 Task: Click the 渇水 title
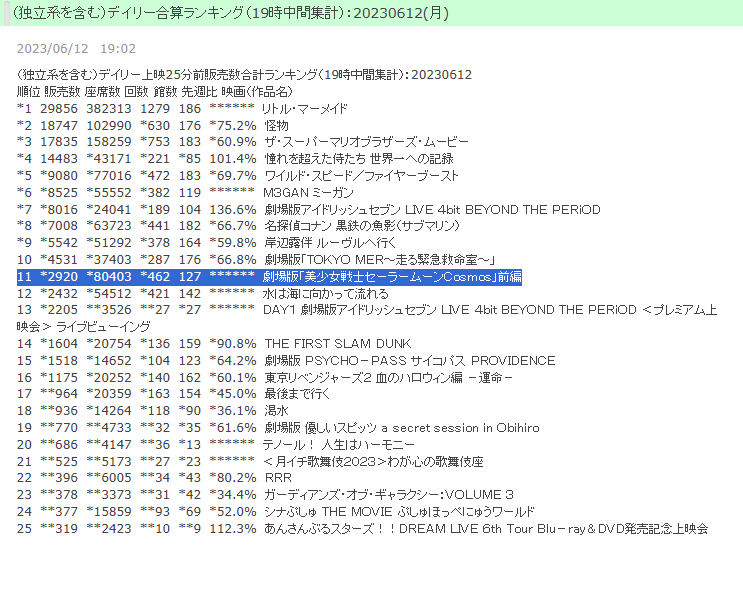(x=276, y=411)
